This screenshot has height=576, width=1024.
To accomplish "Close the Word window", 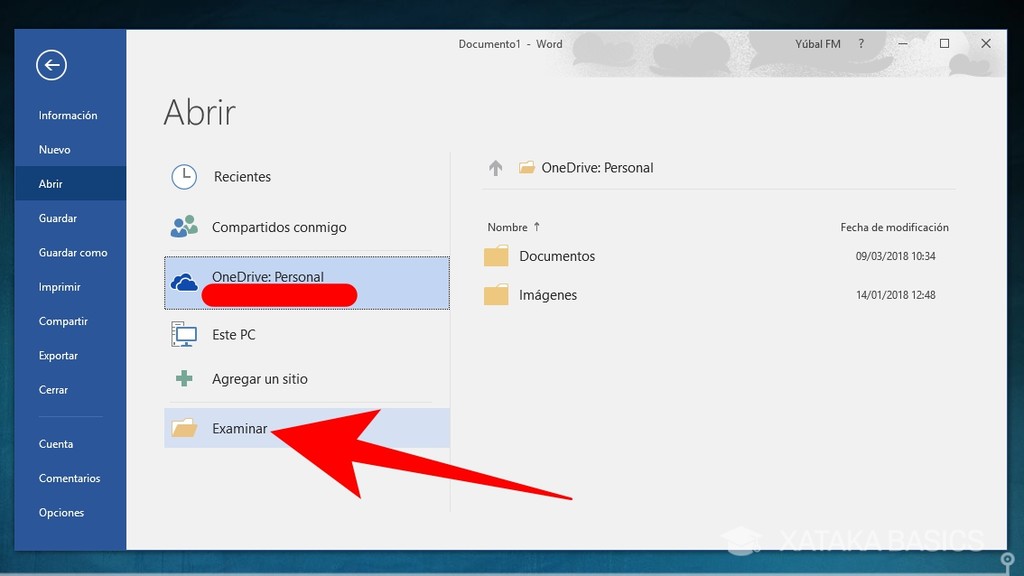I will pyautogui.click(x=986, y=44).
